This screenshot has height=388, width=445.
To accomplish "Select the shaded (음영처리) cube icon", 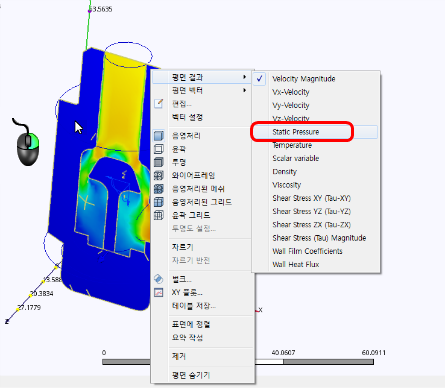I will (x=159, y=136).
